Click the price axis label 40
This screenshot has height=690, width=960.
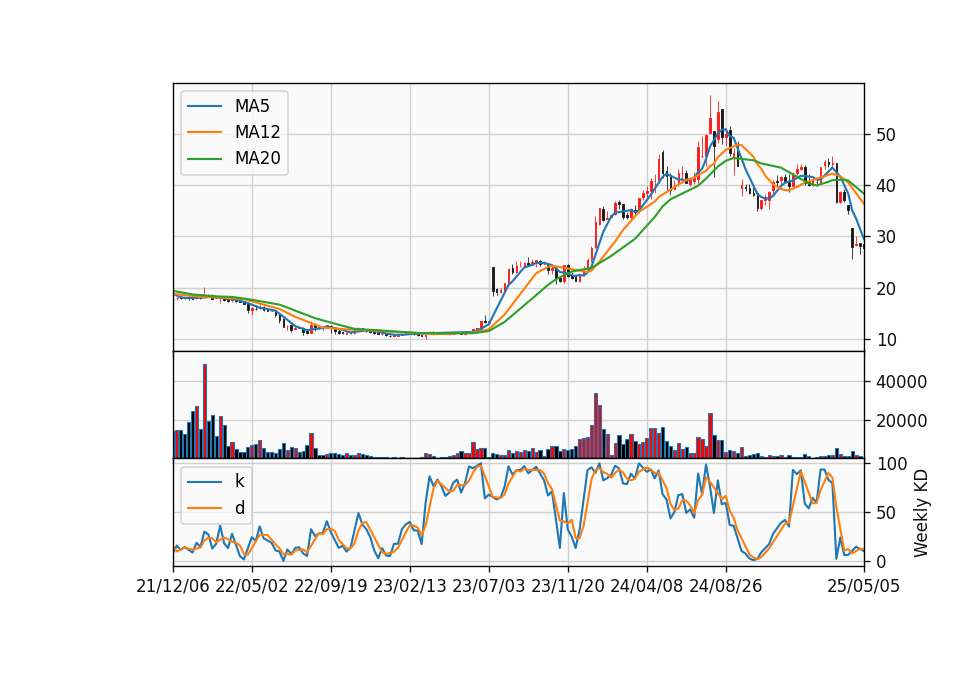pos(886,186)
